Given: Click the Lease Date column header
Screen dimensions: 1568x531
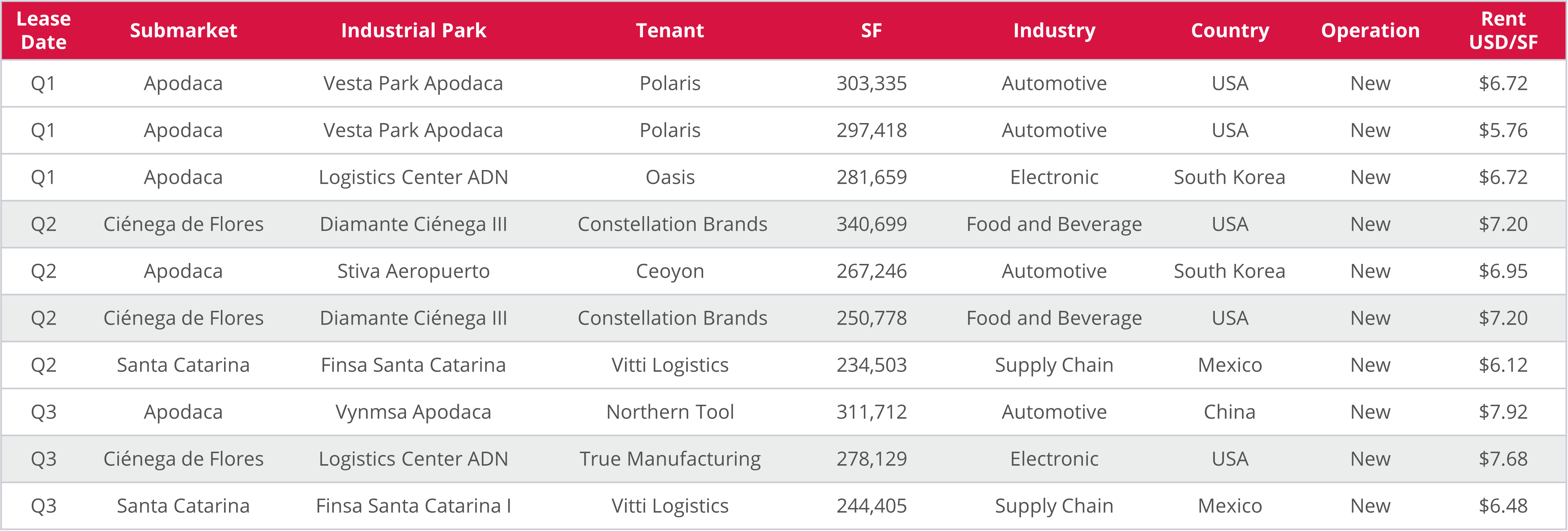Looking at the screenshot, I should pyautogui.click(x=43, y=31).
